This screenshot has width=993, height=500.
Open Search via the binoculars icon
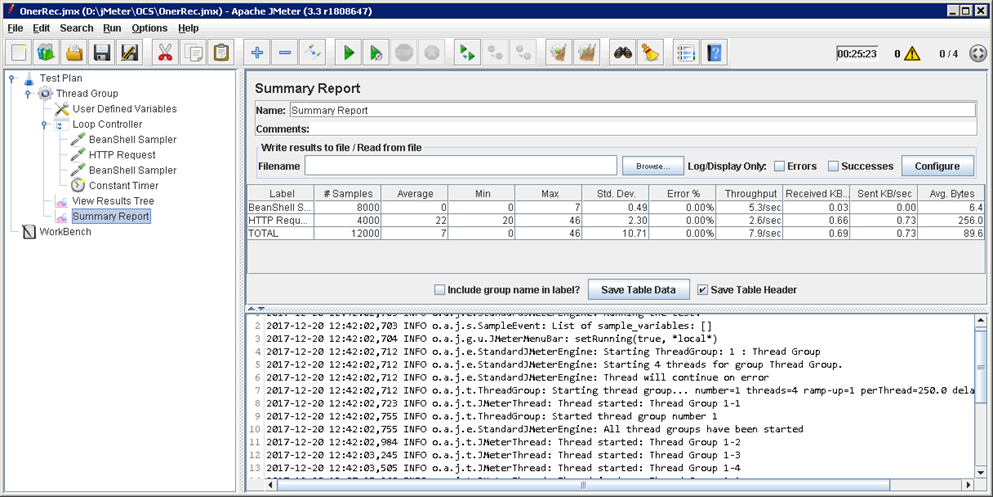coord(623,53)
